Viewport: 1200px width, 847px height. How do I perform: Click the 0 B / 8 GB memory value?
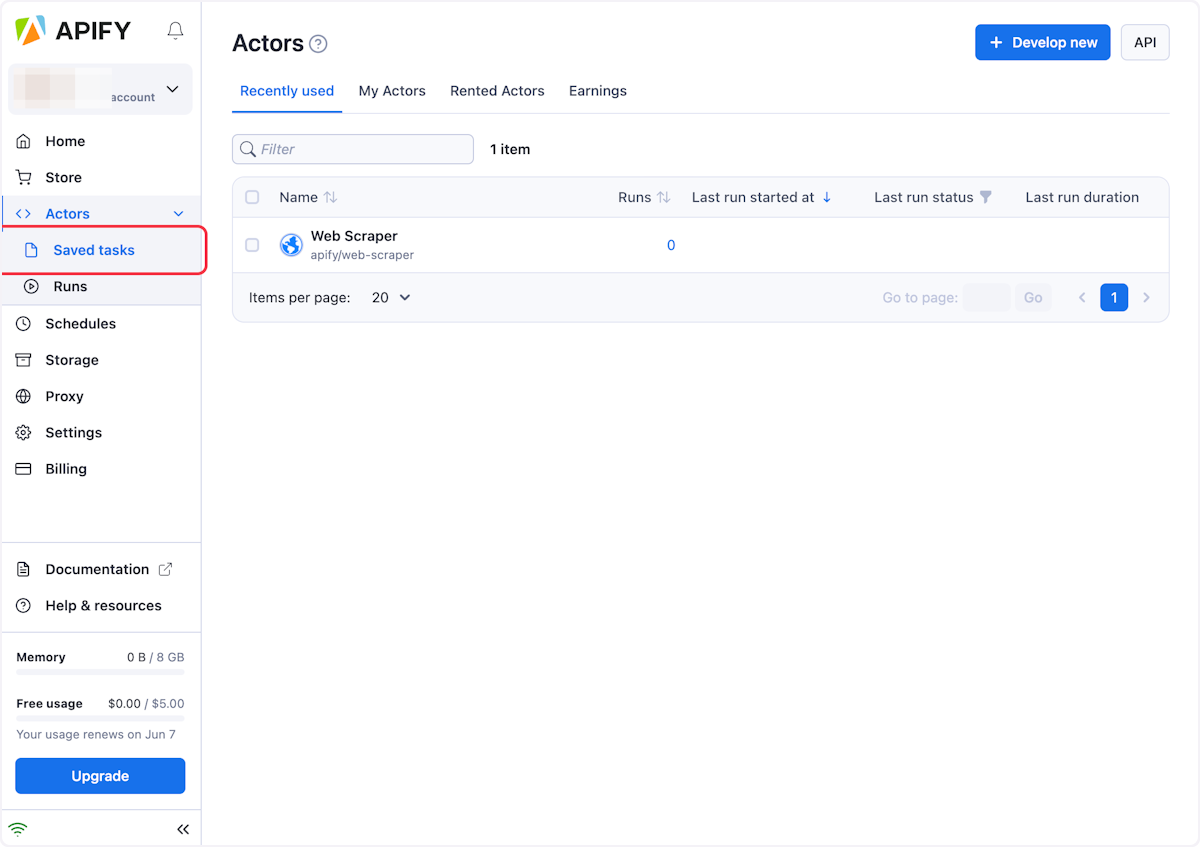[x=156, y=657]
